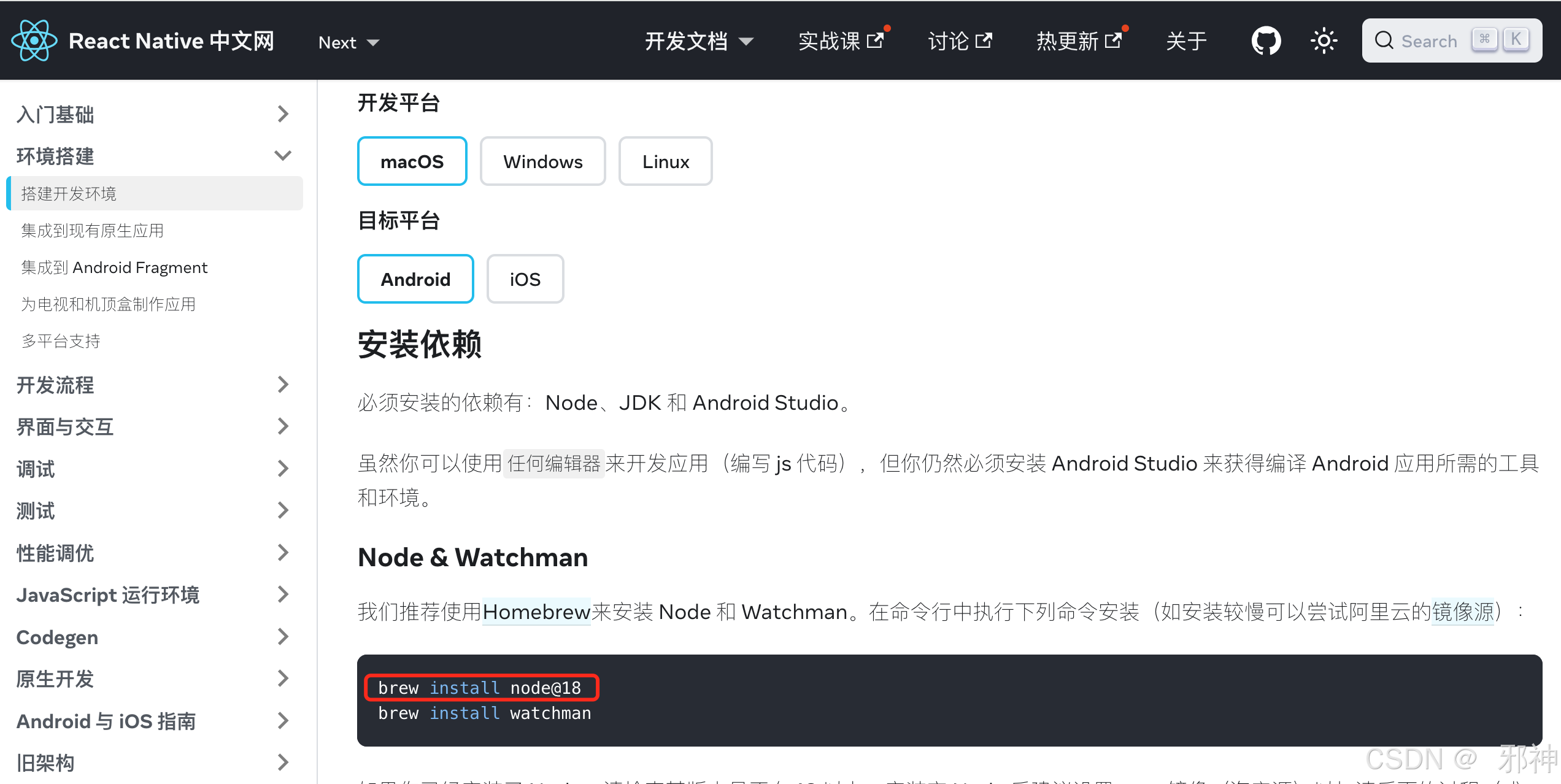1561x784 pixels.
Task: Collapse the 环境搭建 sidebar section
Action: 282,156
